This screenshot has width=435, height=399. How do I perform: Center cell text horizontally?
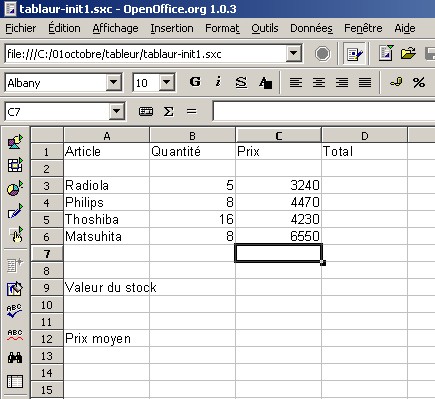319,82
